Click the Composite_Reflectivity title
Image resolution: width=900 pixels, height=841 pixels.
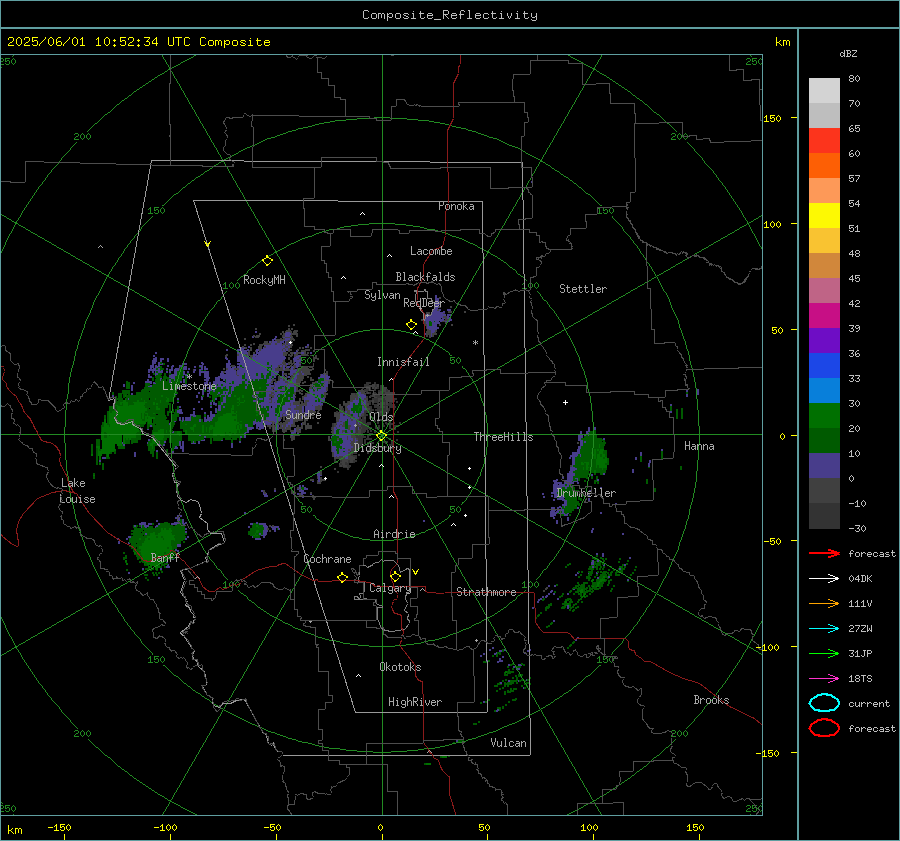click(450, 15)
